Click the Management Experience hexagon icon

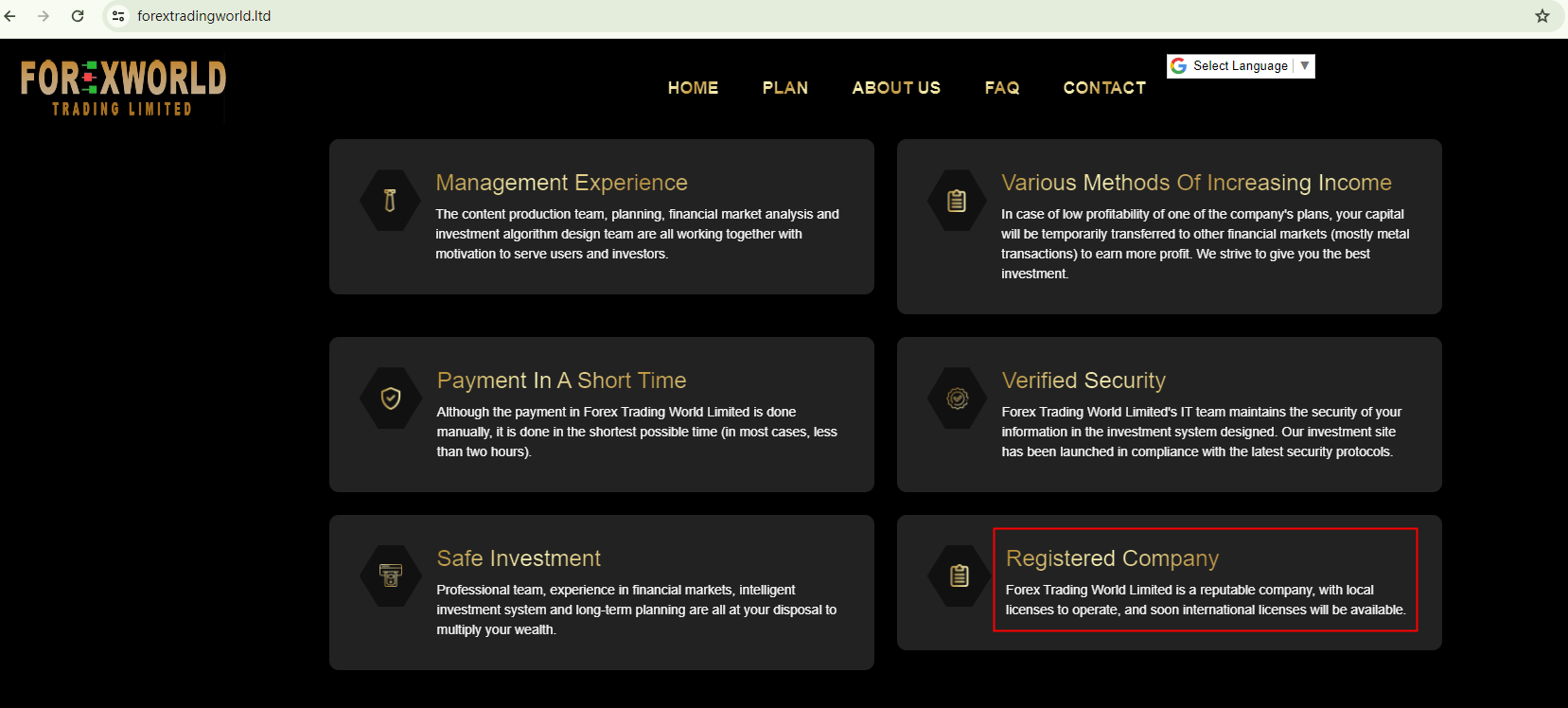[x=390, y=200]
